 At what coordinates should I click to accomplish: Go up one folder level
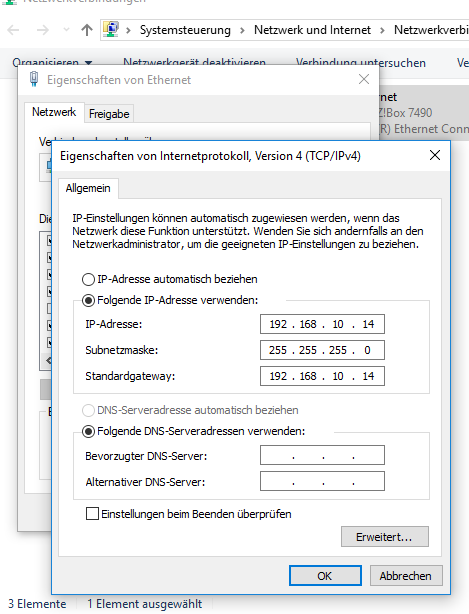[x=87, y=30]
